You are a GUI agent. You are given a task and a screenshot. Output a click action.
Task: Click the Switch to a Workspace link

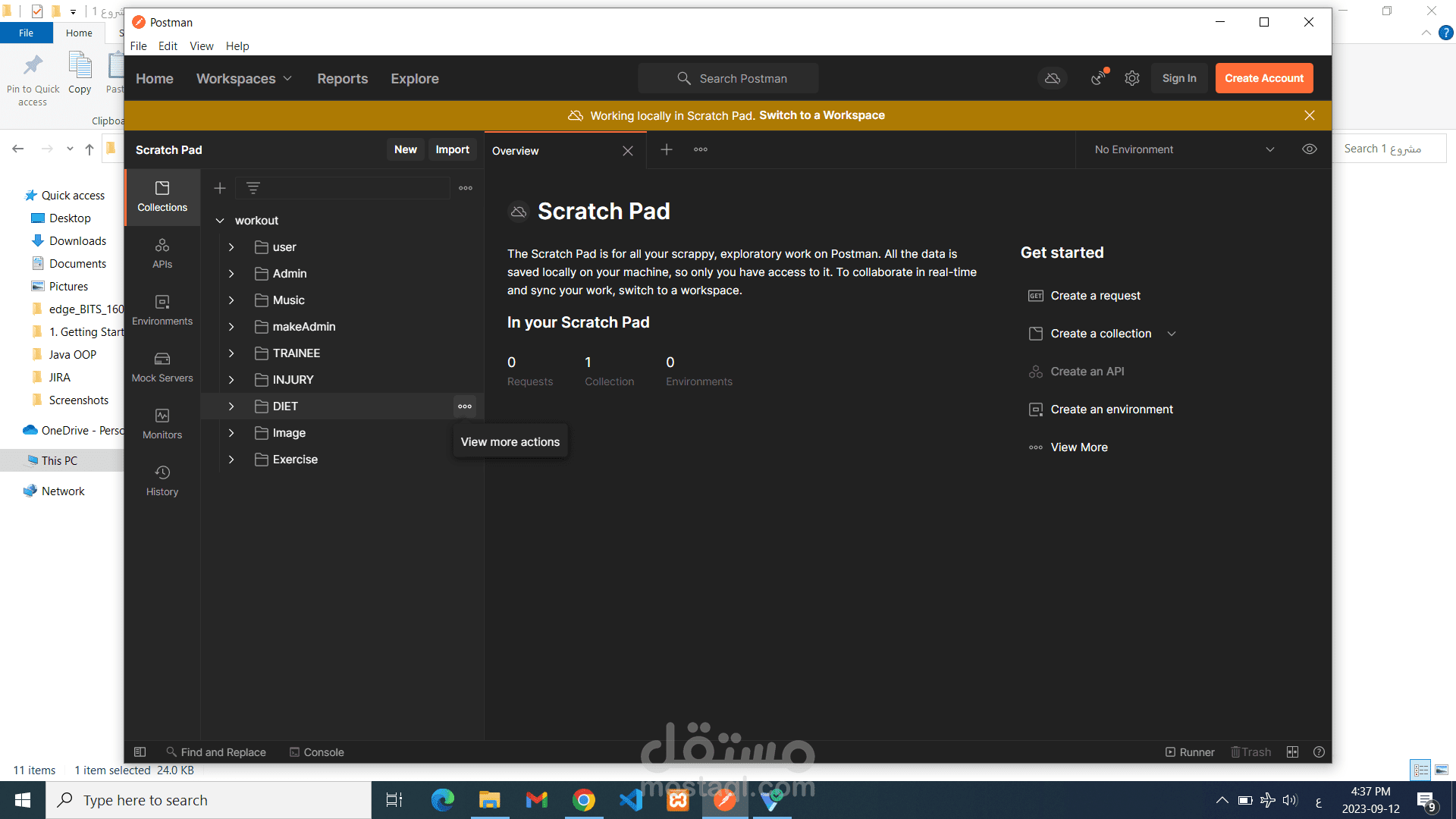coord(822,115)
